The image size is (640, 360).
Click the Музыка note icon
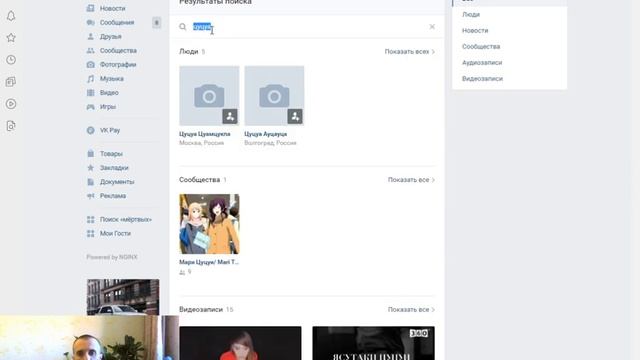coord(91,78)
